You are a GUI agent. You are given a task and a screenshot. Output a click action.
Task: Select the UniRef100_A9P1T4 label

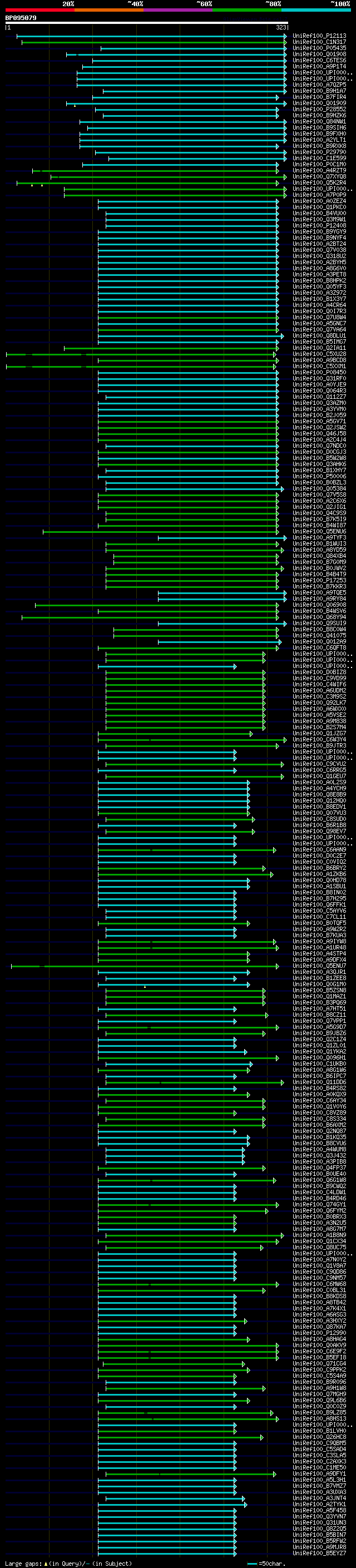(x=319, y=66)
